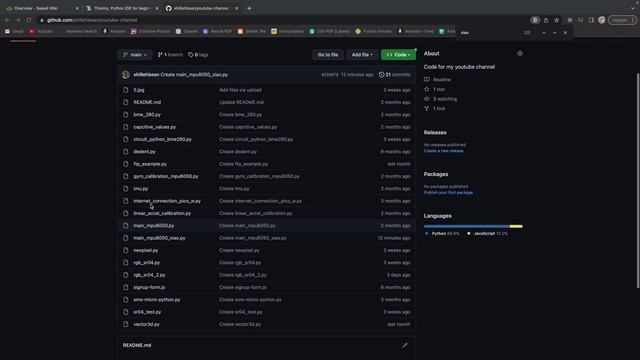Click the page vertical scrollbar
Viewport: 640px width, 360px height.
click(x=638, y=180)
